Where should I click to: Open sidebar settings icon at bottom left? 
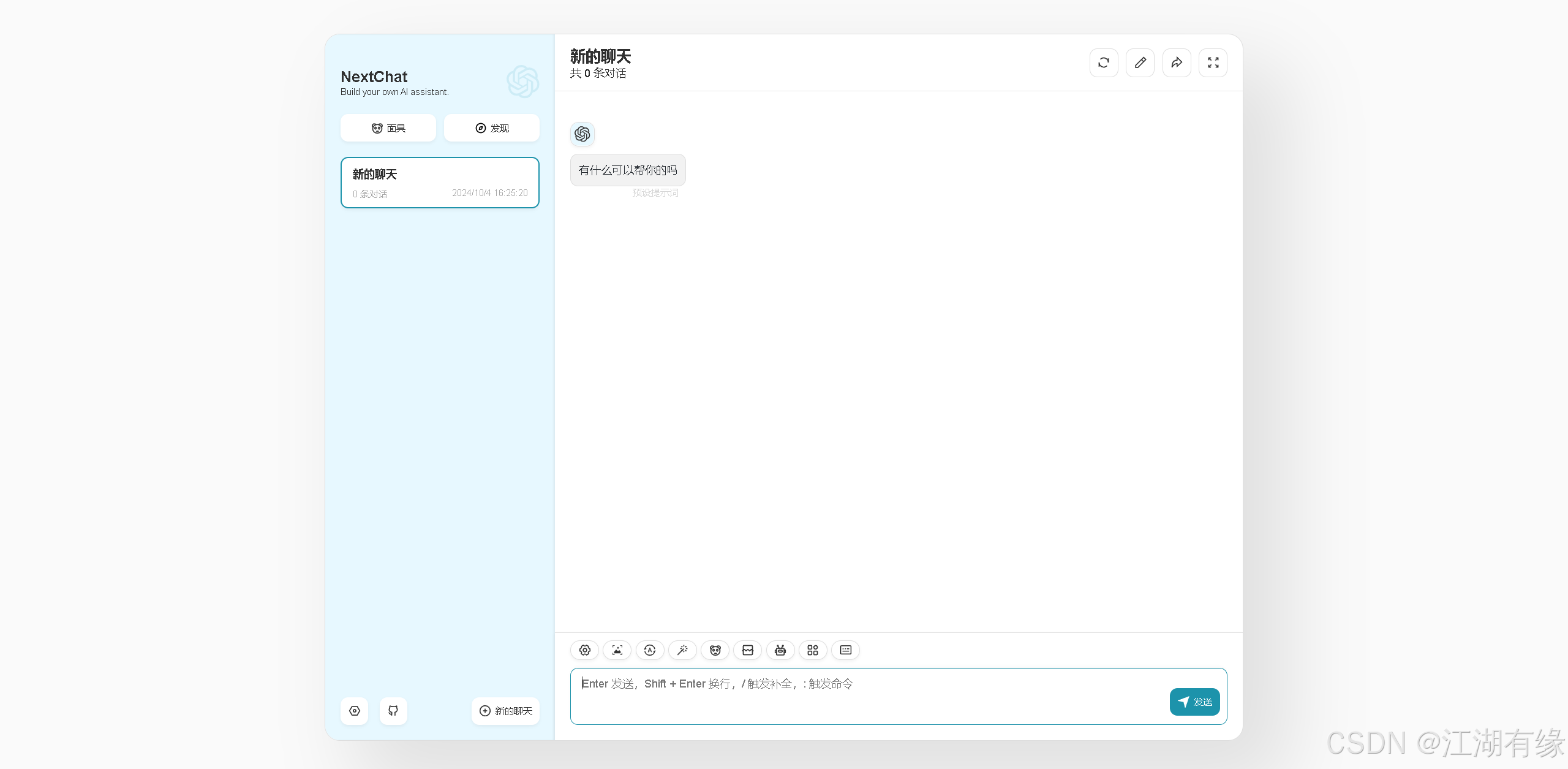pyautogui.click(x=354, y=711)
